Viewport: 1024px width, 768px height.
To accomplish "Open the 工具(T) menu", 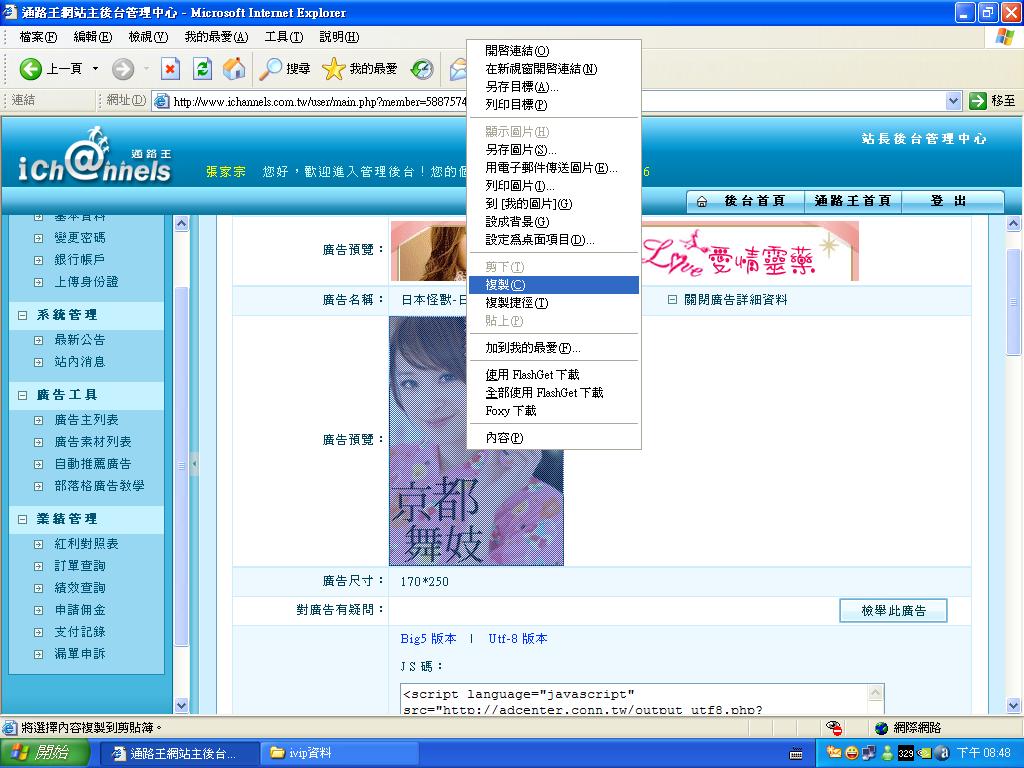I will [x=284, y=37].
